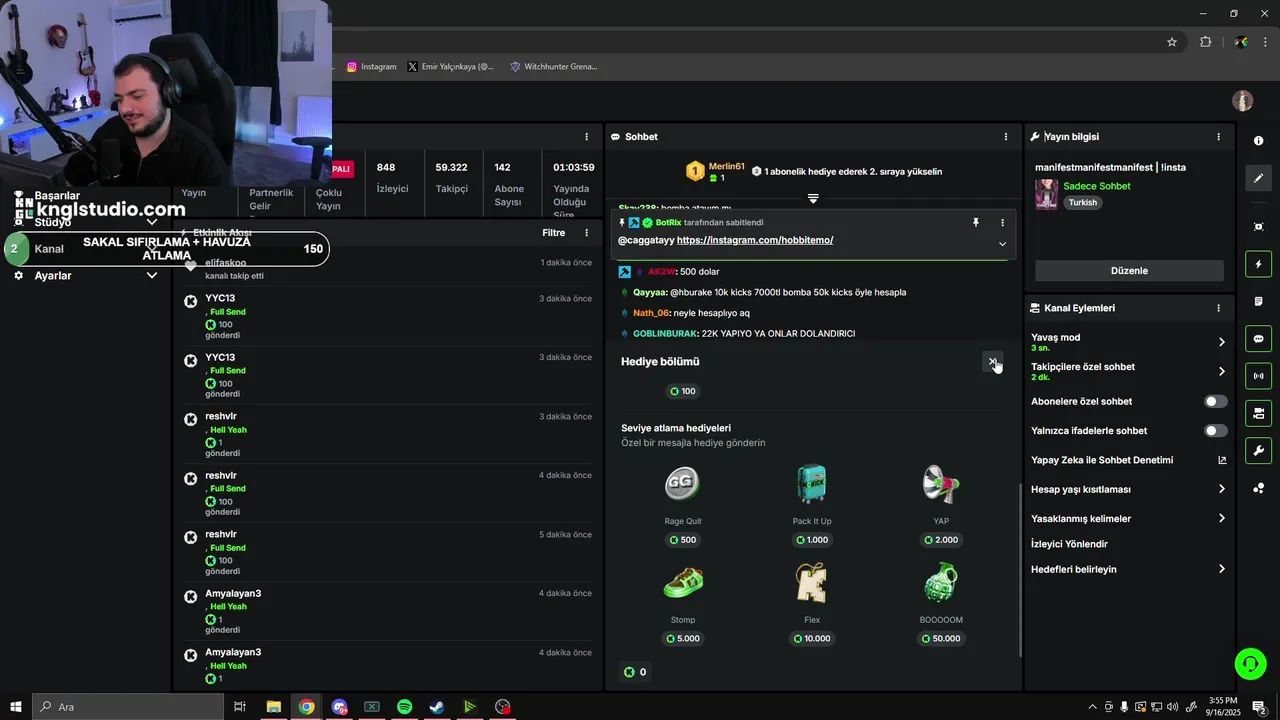This screenshot has height=720, width=1280.
Task: Open Windows Task View button
Action: tap(240, 707)
